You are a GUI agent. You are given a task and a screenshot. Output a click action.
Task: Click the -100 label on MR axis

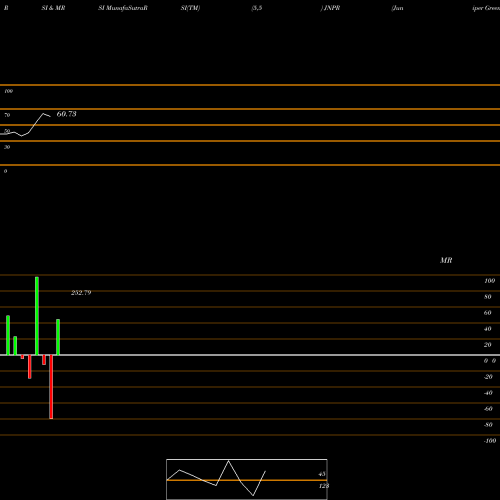click(x=490, y=441)
